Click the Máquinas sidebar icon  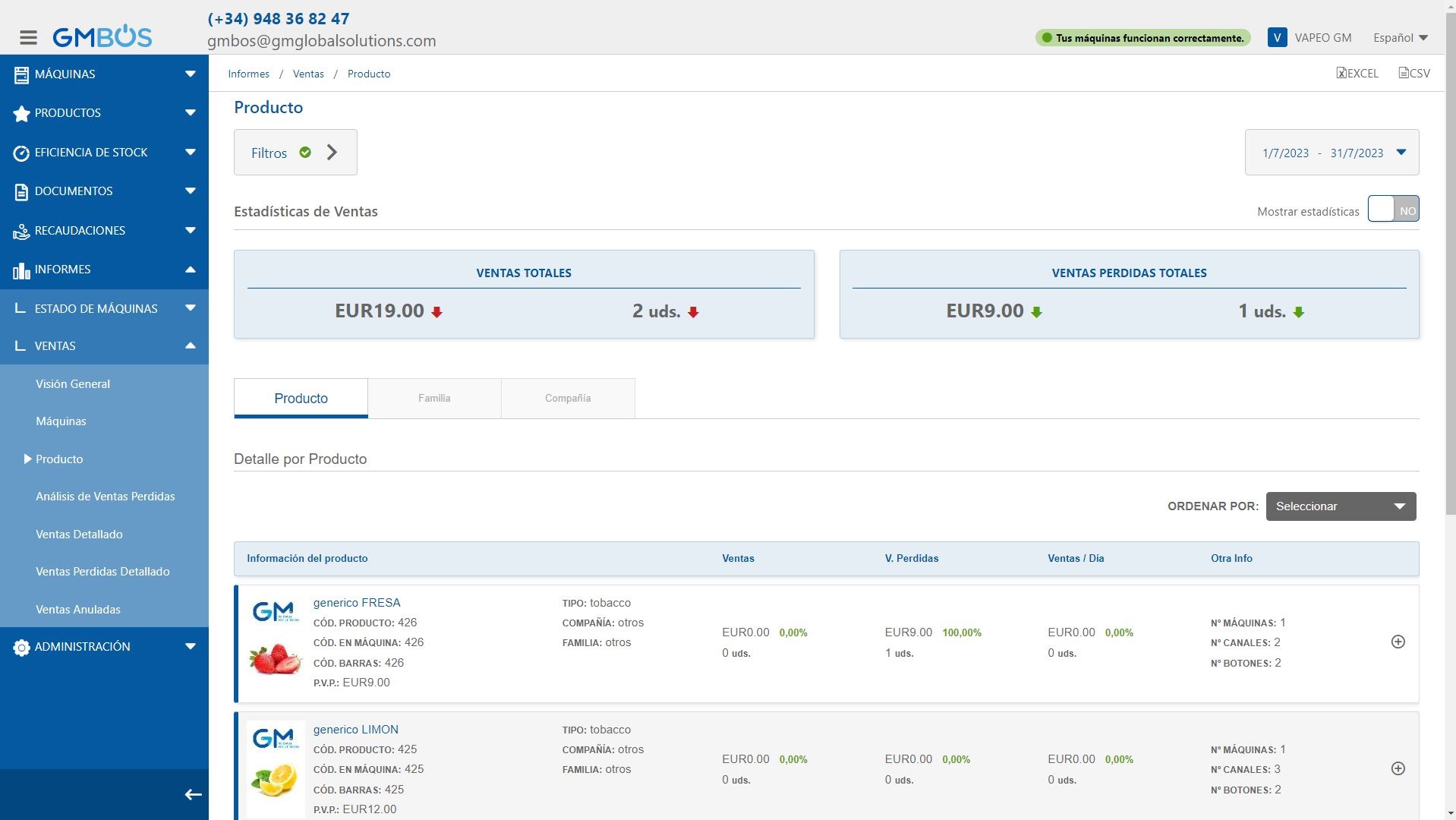(21, 74)
